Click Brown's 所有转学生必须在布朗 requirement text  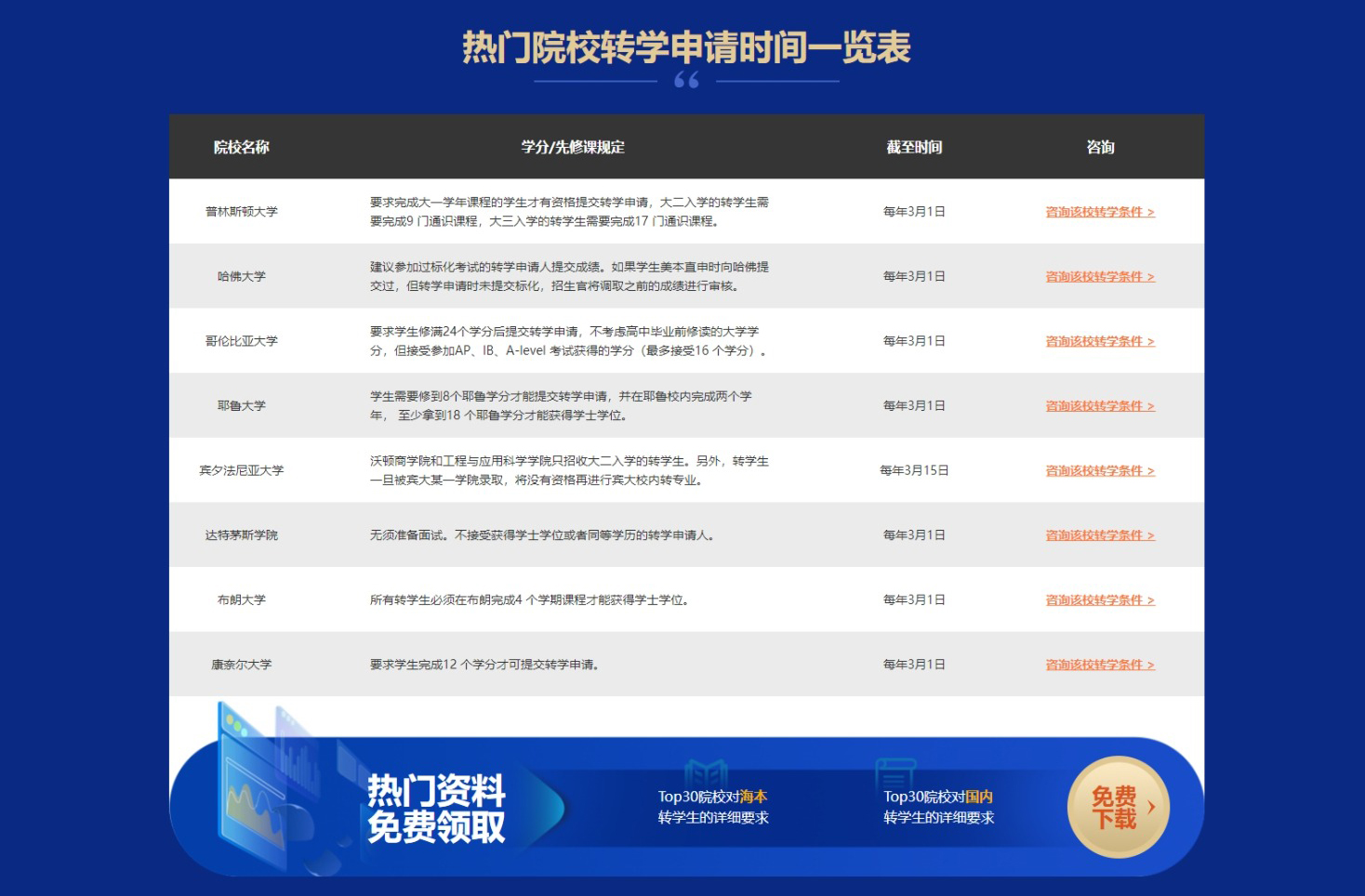coord(530,600)
